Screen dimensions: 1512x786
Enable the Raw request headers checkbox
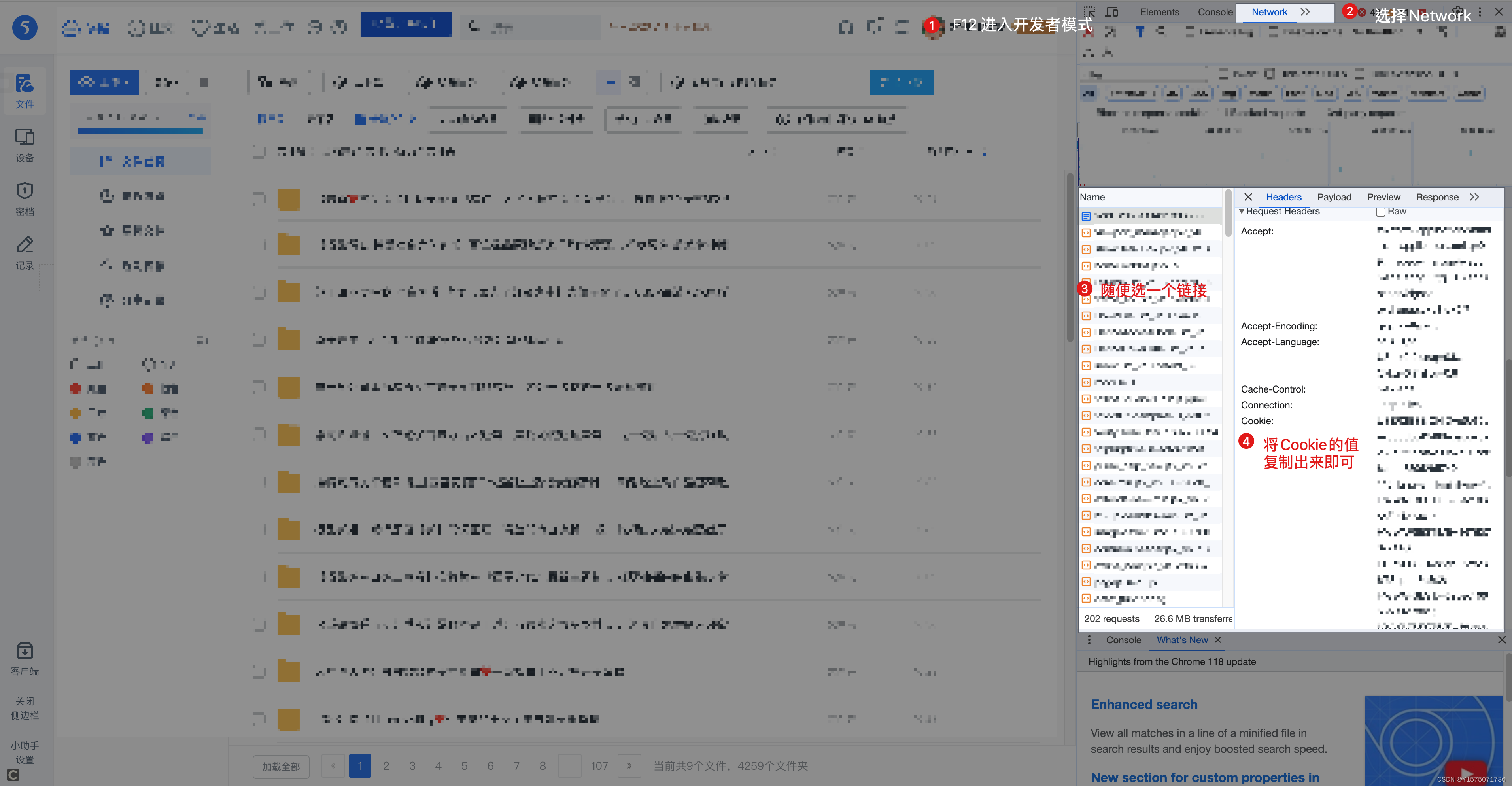click(x=1380, y=211)
